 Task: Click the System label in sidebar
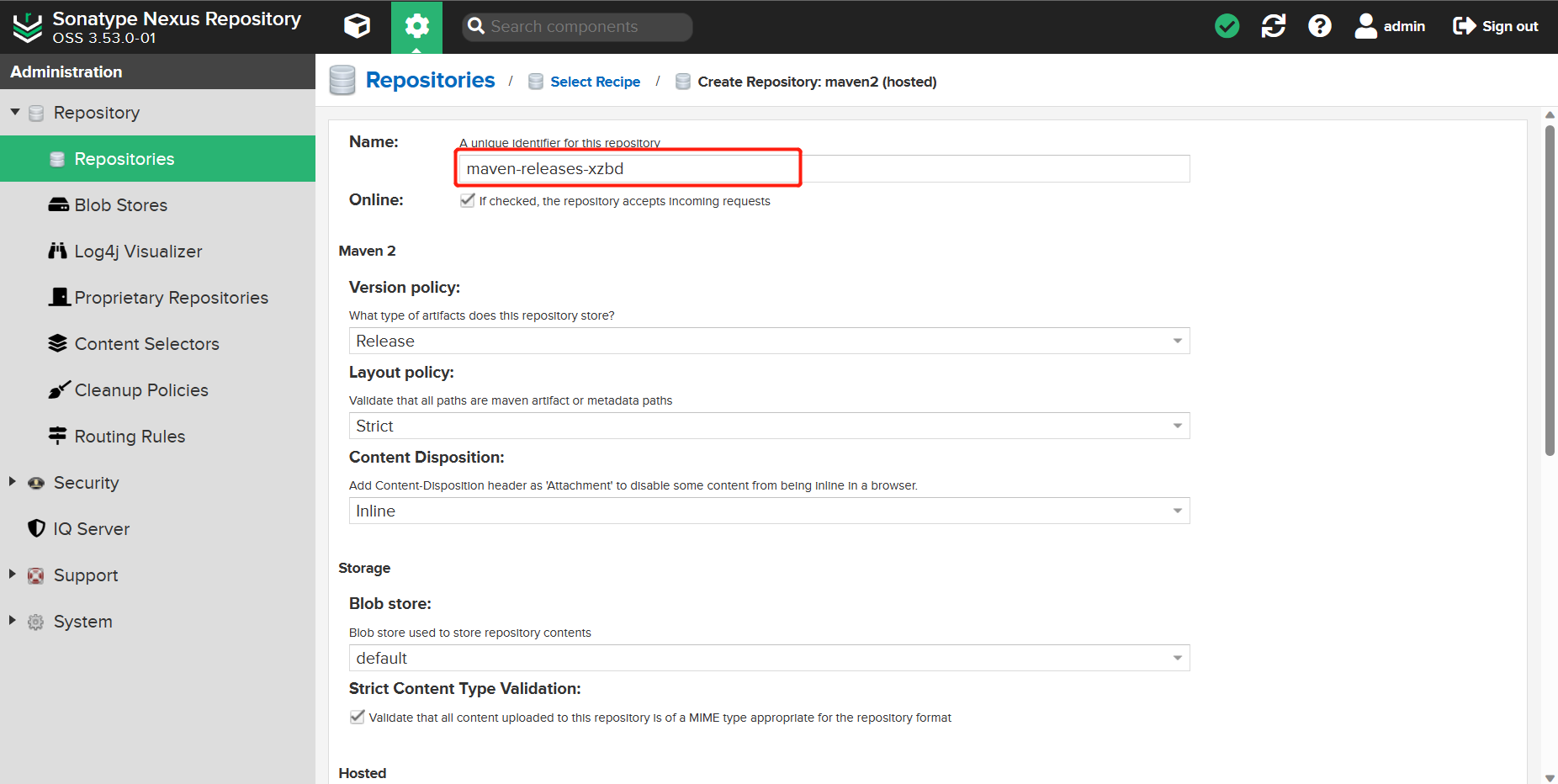82,622
